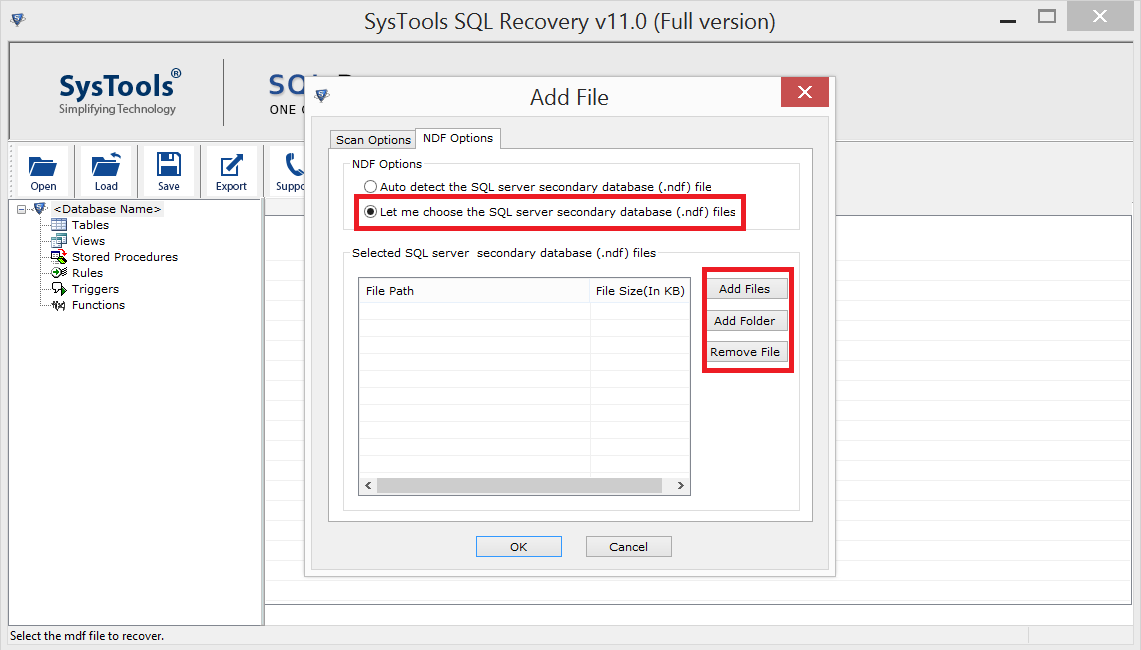1141x650 pixels.
Task: Click the Load toolbar icon
Action: (x=106, y=172)
